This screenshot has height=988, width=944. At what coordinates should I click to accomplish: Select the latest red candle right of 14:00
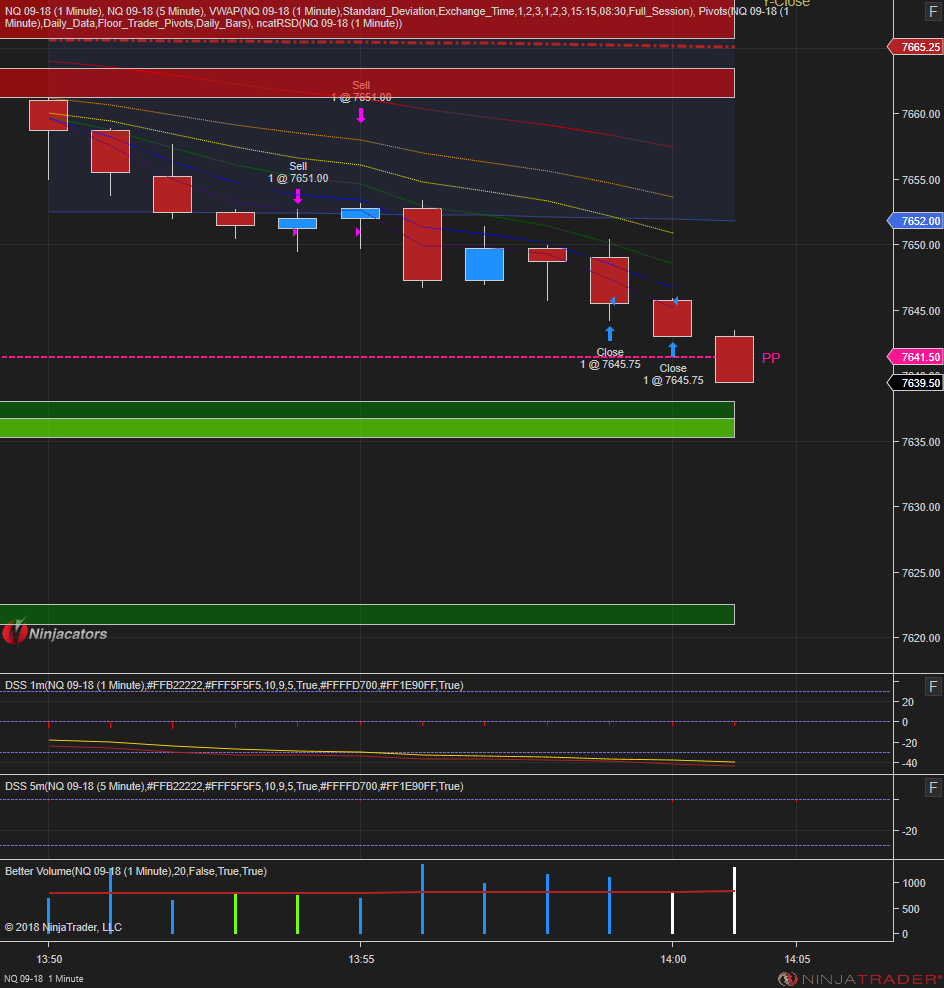click(734, 359)
